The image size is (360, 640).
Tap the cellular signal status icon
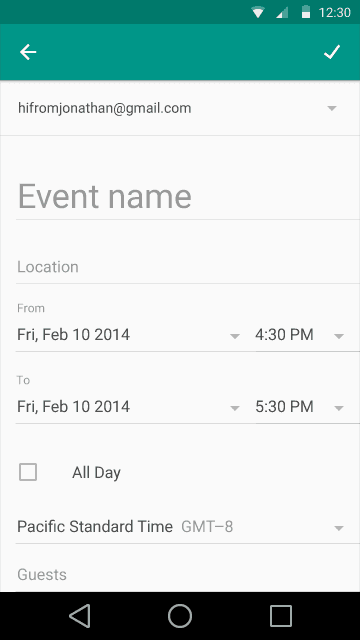click(282, 13)
